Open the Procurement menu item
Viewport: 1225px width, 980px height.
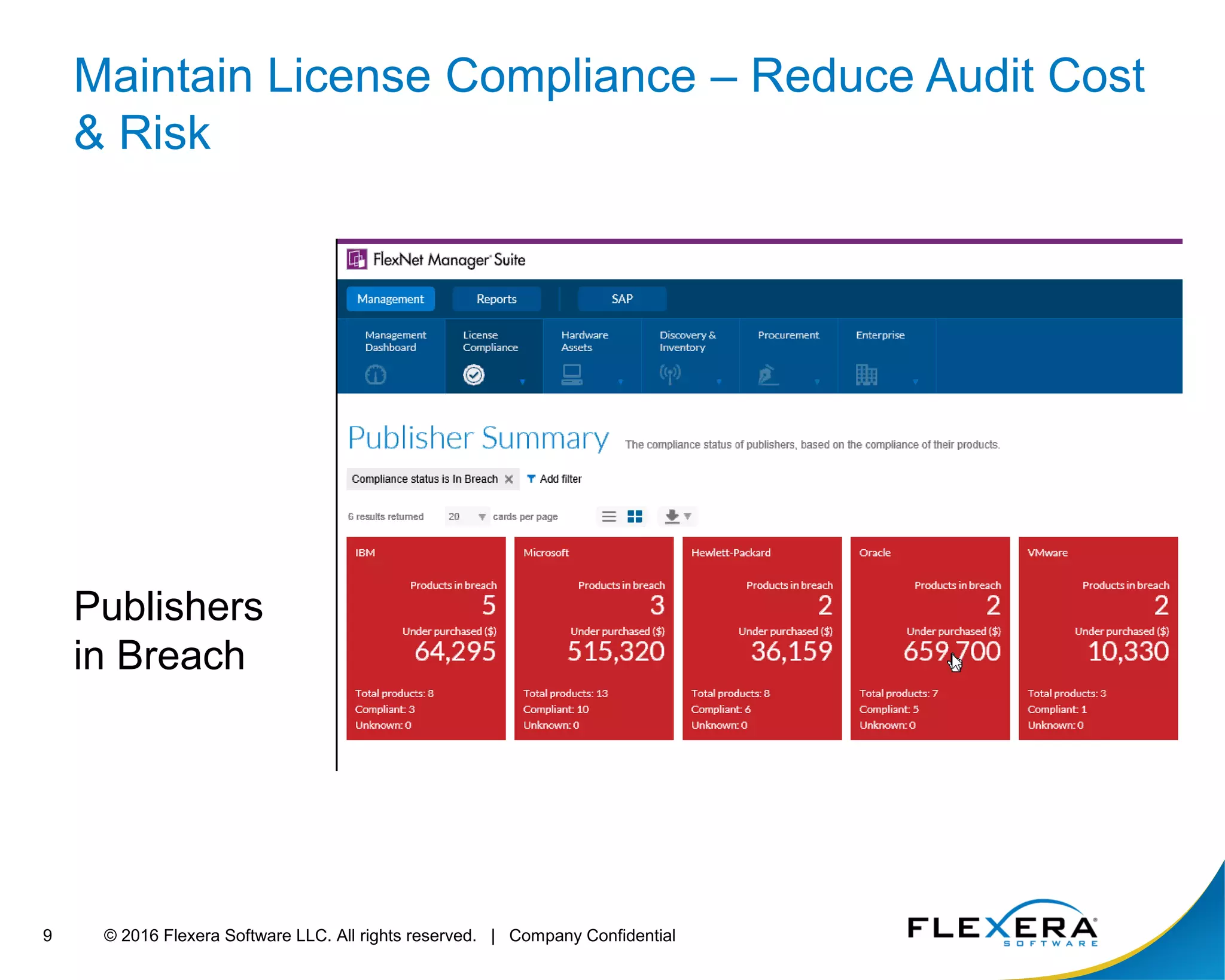tap(788, 356)
